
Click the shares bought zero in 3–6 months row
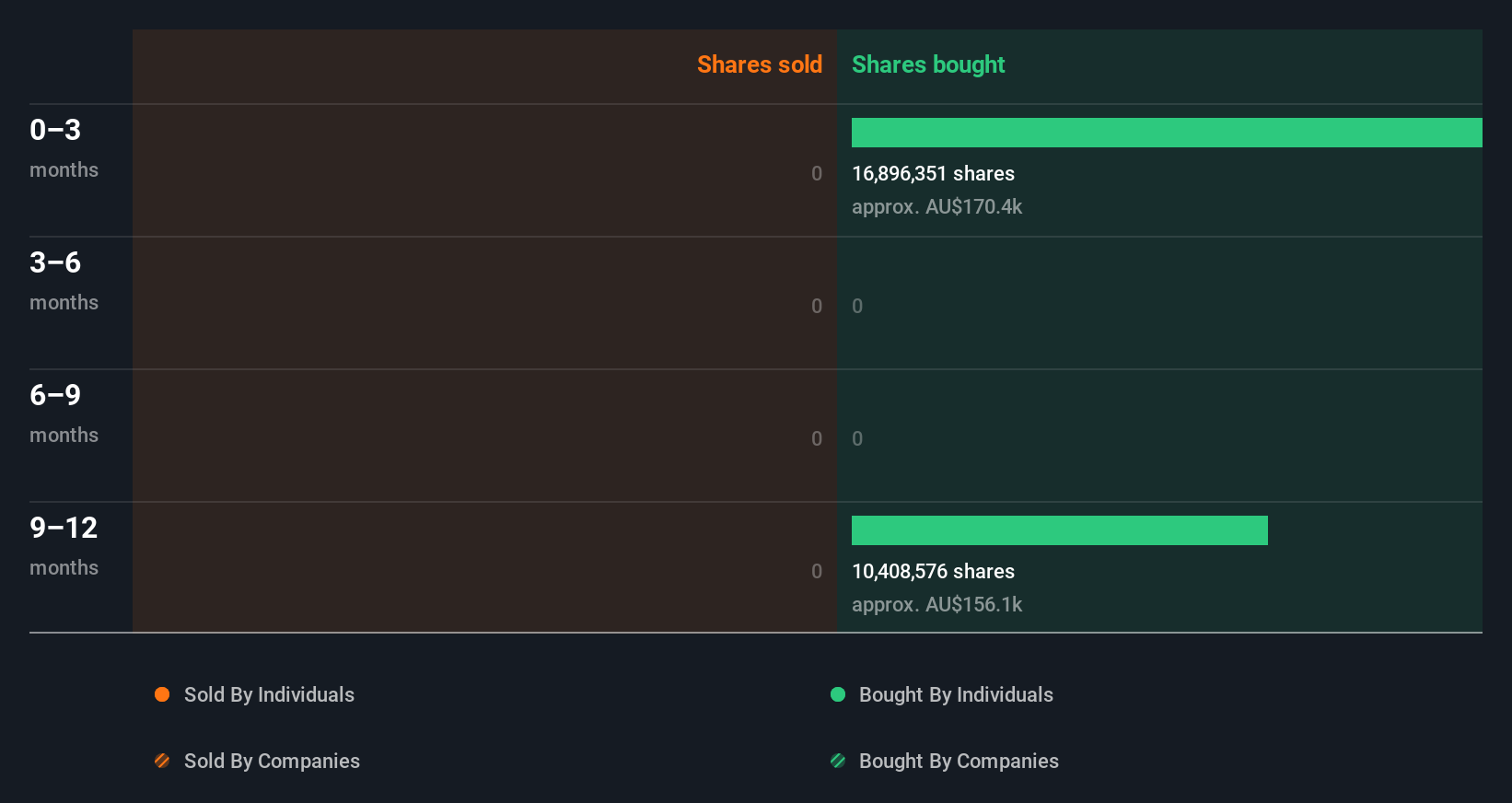click(857, 307)
